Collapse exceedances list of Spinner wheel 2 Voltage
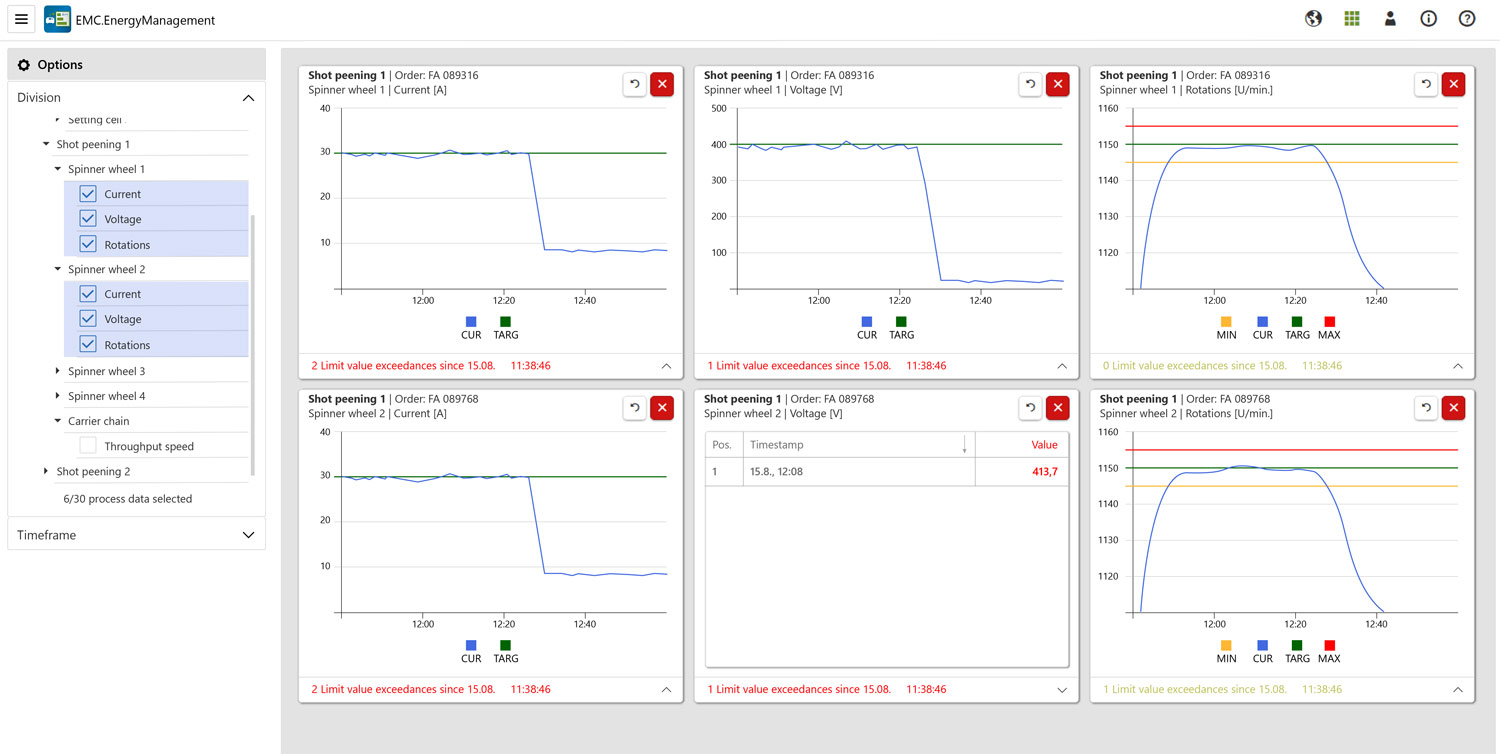Image resolution: width=1500 pixels, height=754 pixels. tap(1062, 690)
